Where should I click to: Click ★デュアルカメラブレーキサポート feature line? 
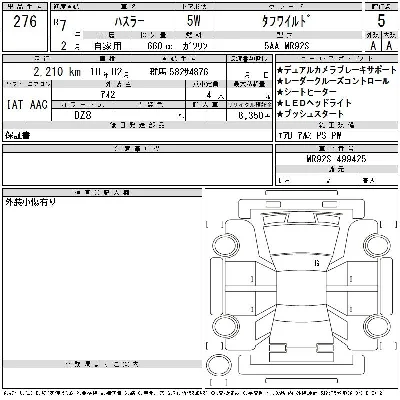[x=337, y=70]
